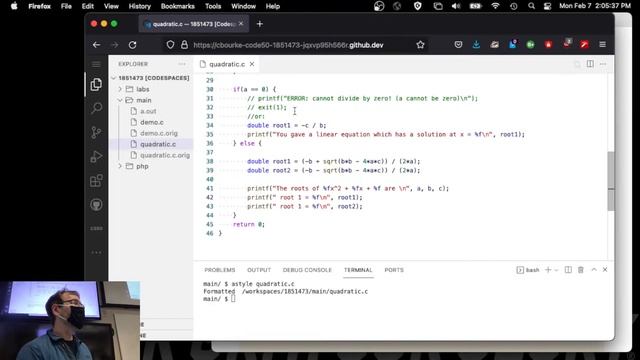Open the terminal launch profile dropdown arrow
Screen dimensions: 640x360
pos(556,270)
